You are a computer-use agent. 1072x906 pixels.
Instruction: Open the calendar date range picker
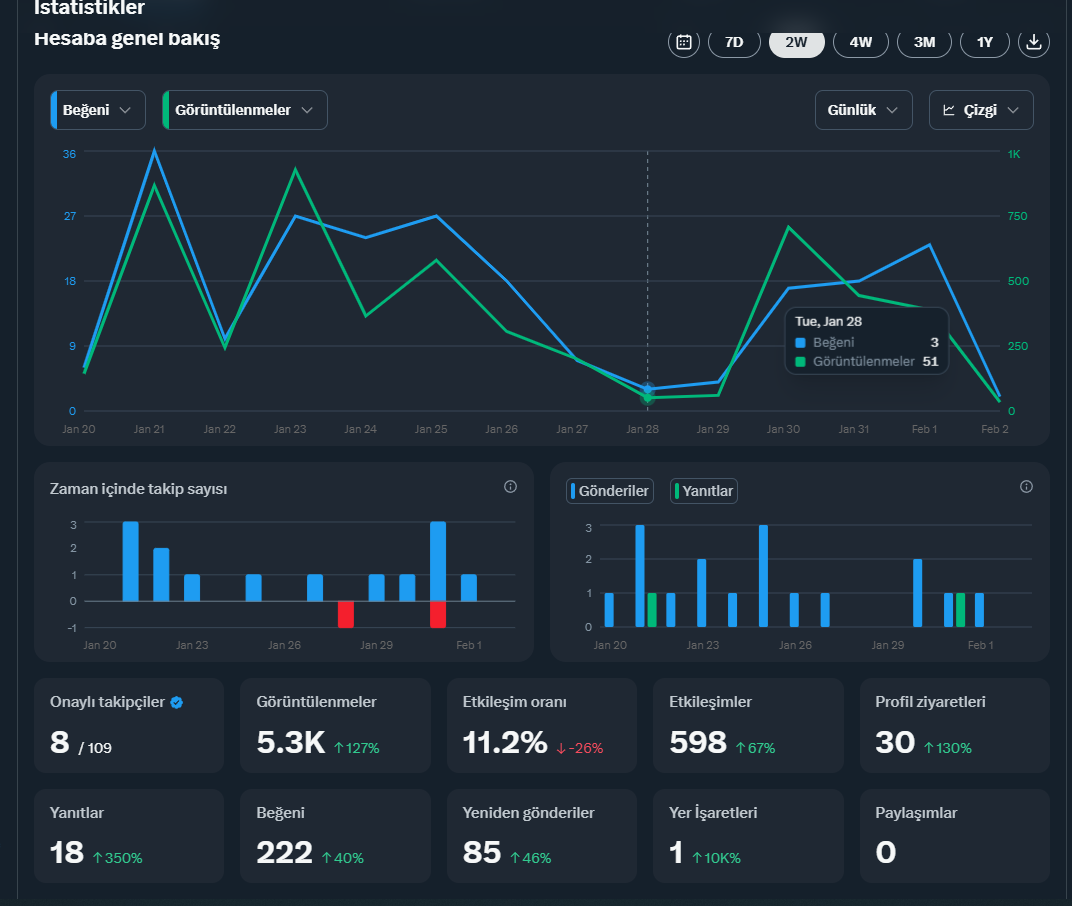click(684, 42)
